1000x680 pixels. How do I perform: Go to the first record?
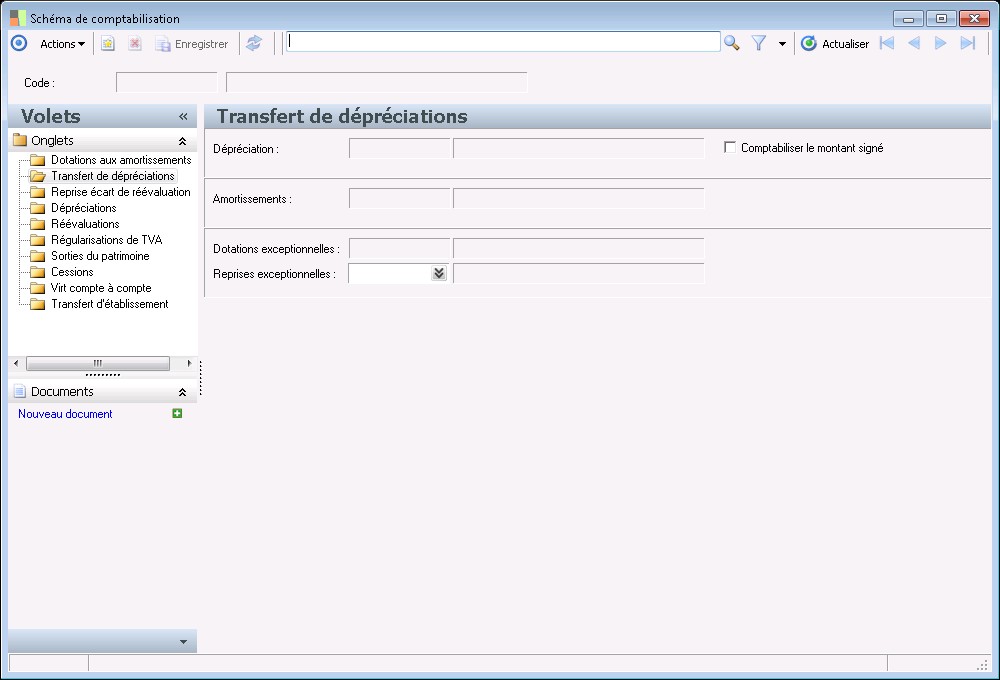(886, 43)
